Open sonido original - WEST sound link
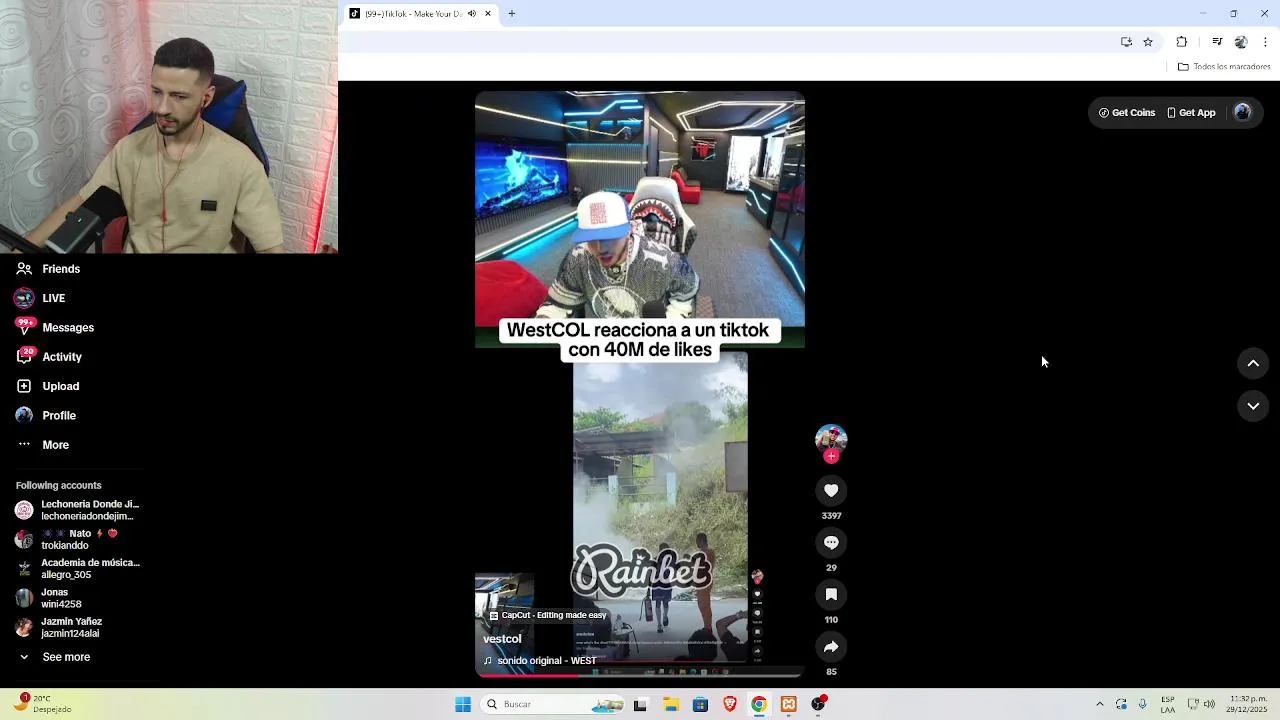Screen dimensions: 1280x720 [540, 661]
